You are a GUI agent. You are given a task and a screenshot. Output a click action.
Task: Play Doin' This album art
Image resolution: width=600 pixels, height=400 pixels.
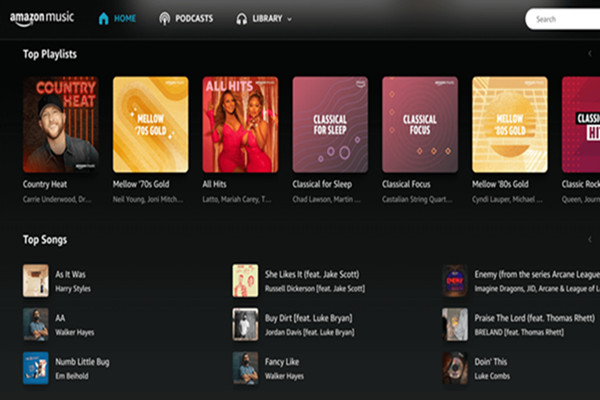coord(455,368)
